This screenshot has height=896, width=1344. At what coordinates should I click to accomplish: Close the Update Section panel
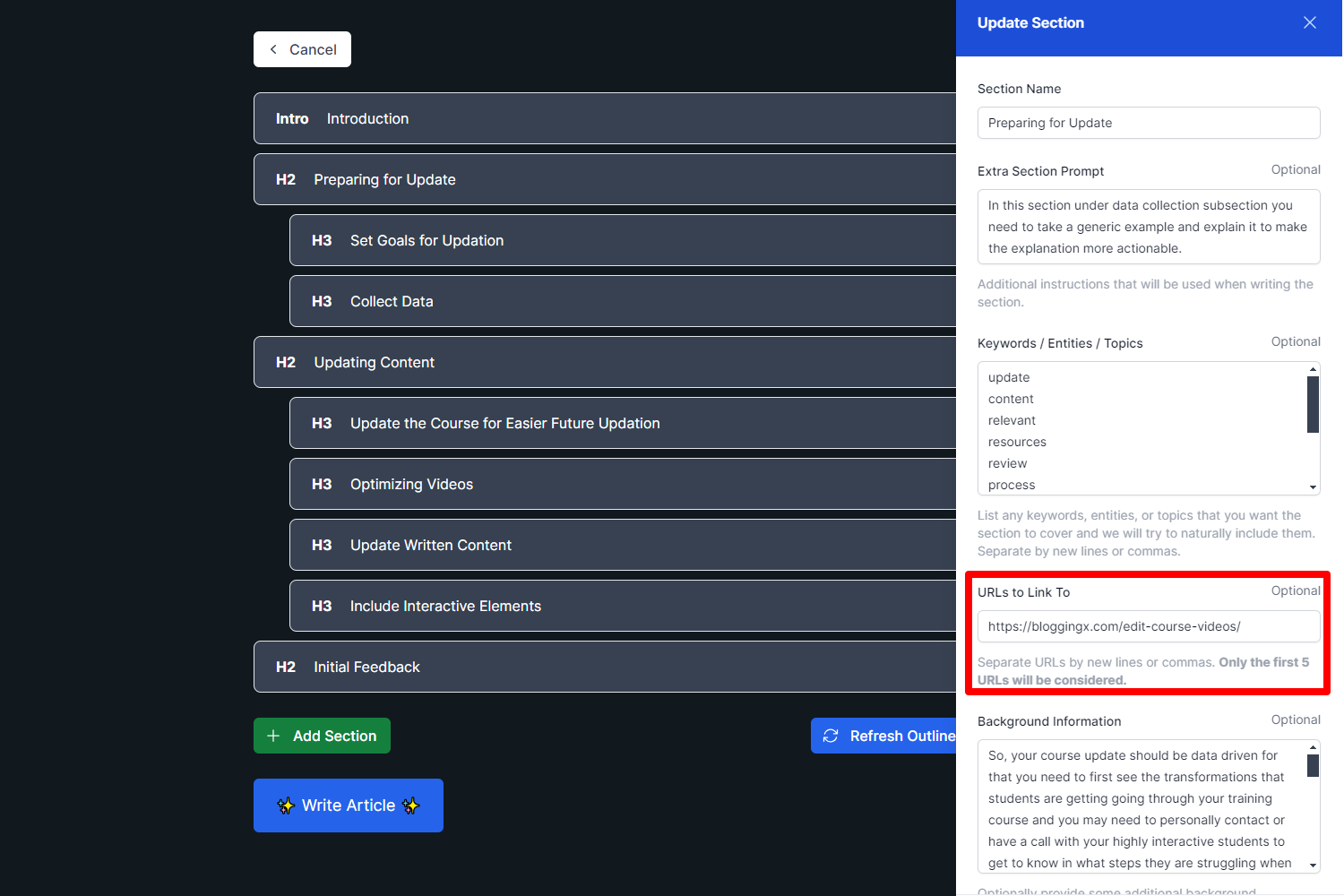pyautogui.click(x=1309, y=22)
